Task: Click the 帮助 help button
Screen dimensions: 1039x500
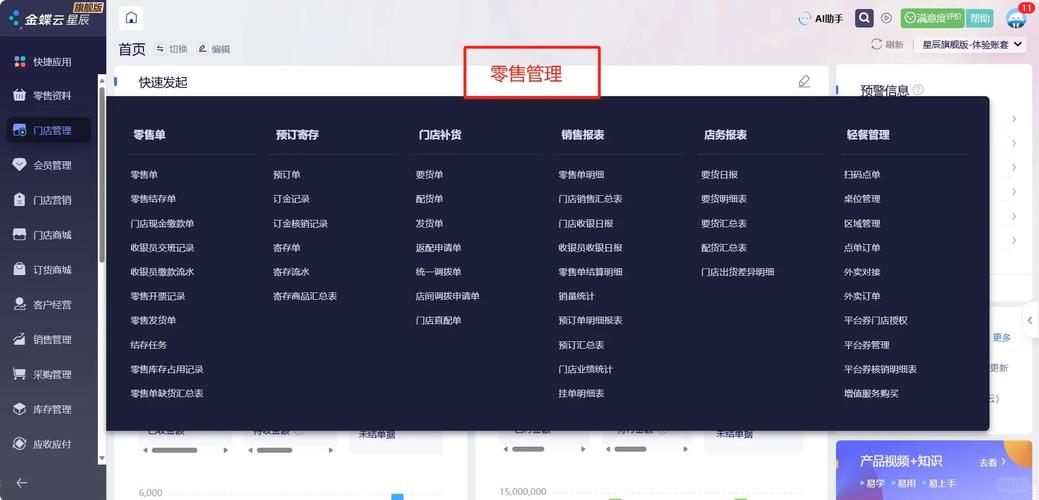Action: coord(980,18)
